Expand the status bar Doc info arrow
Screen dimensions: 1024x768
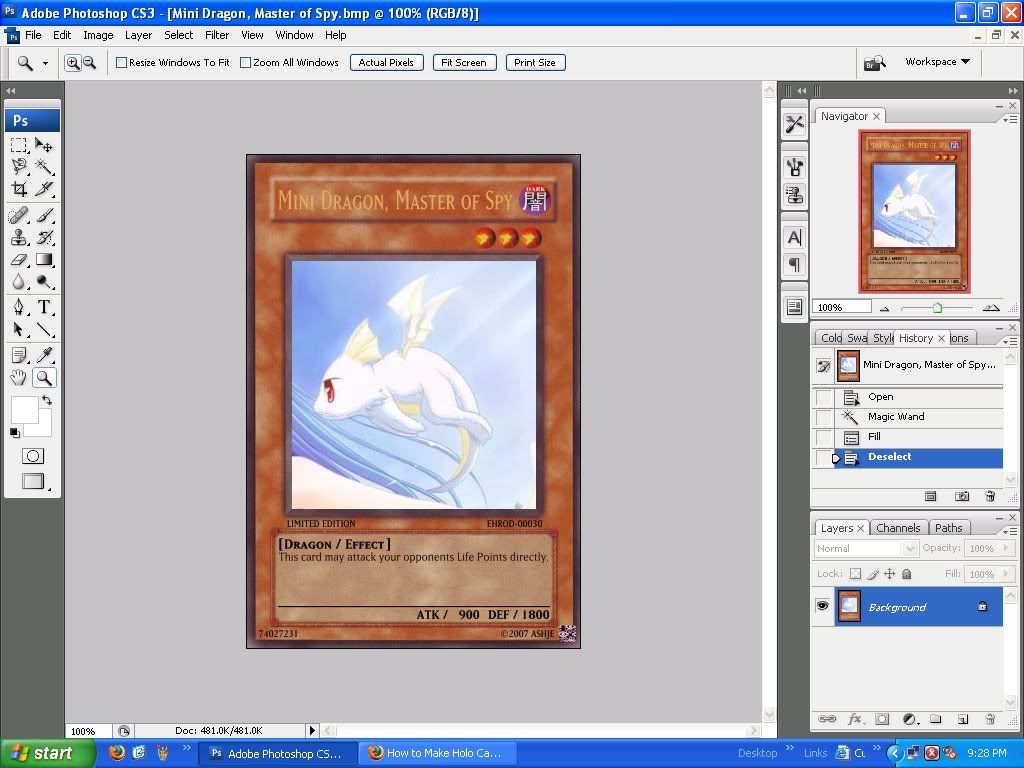click(x=312, y=731)
